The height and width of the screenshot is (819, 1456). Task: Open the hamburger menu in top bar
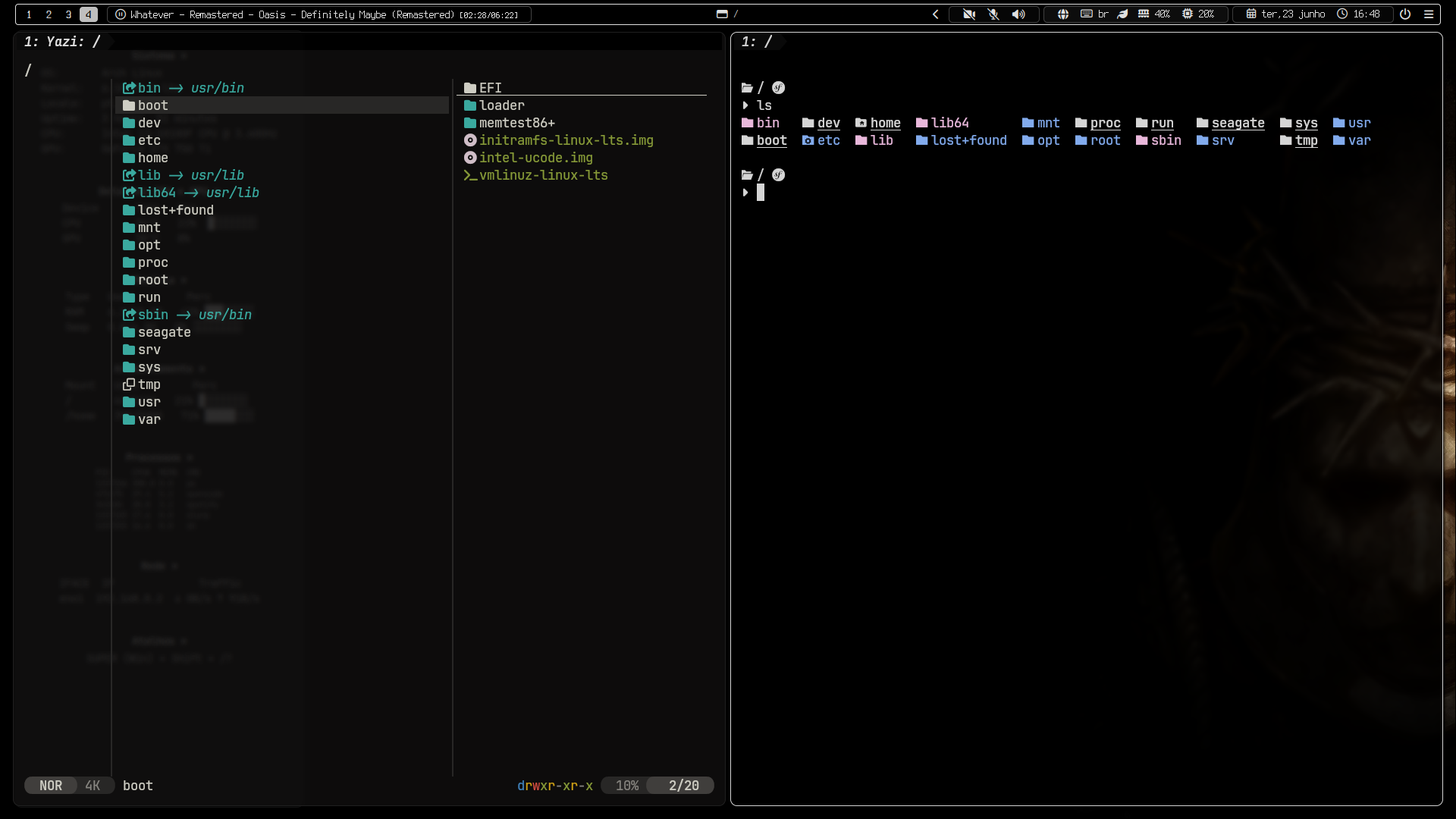click(x=1429, y=14)
